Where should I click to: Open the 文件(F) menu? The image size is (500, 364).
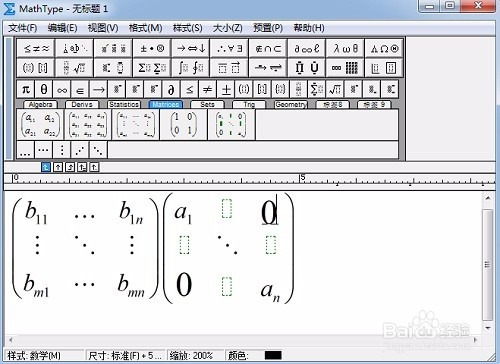[x=22, y=28]
